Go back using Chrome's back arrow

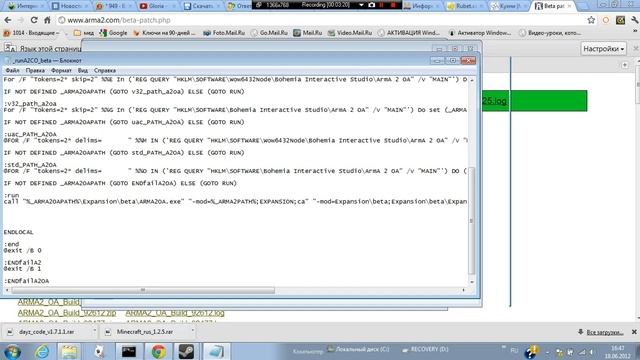[8, 20]
